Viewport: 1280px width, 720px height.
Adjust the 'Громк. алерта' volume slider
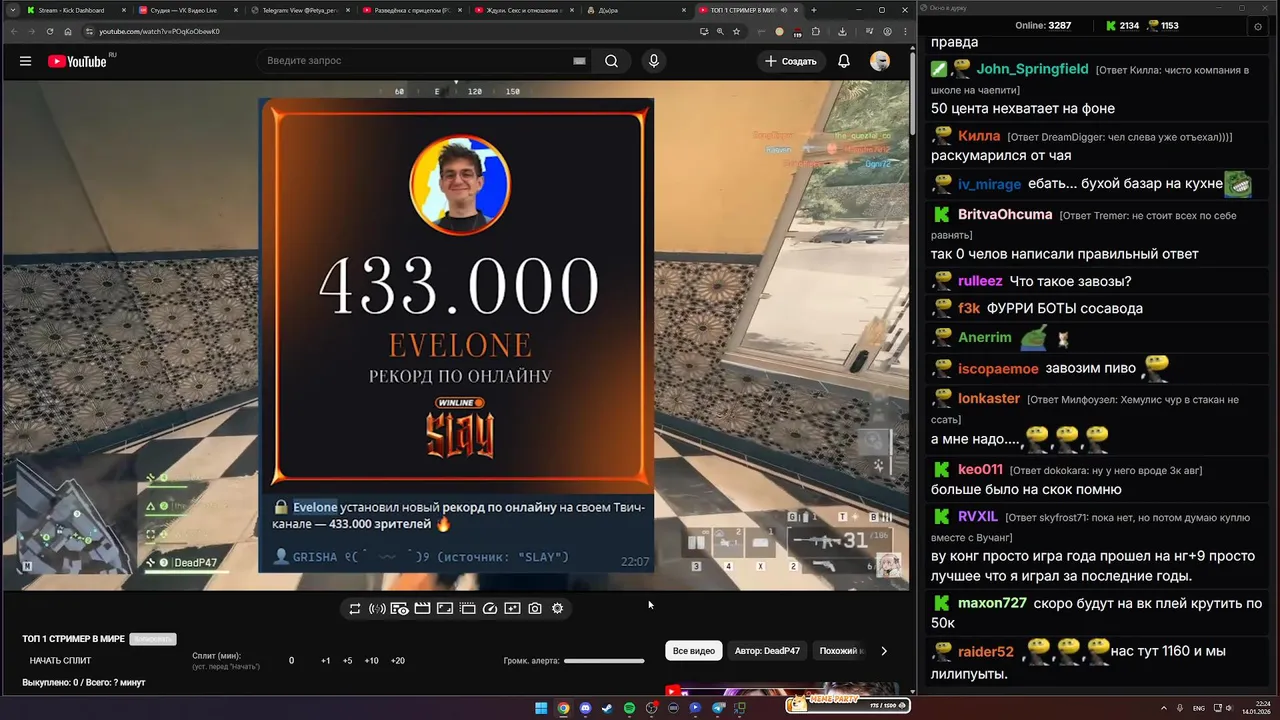(x=604, y=660)
